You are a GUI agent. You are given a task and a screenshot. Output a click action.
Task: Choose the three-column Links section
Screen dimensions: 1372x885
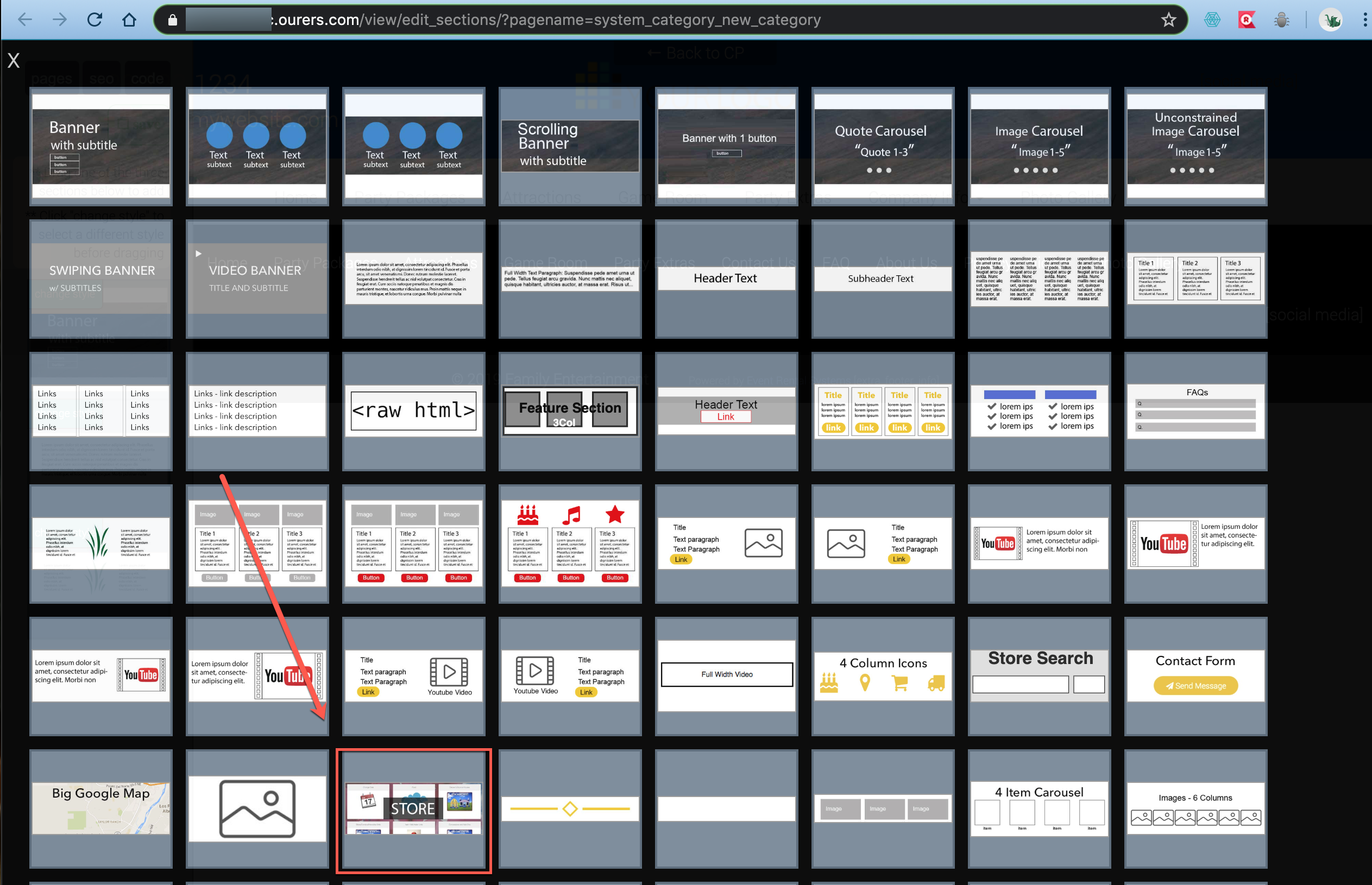[101, 412]
